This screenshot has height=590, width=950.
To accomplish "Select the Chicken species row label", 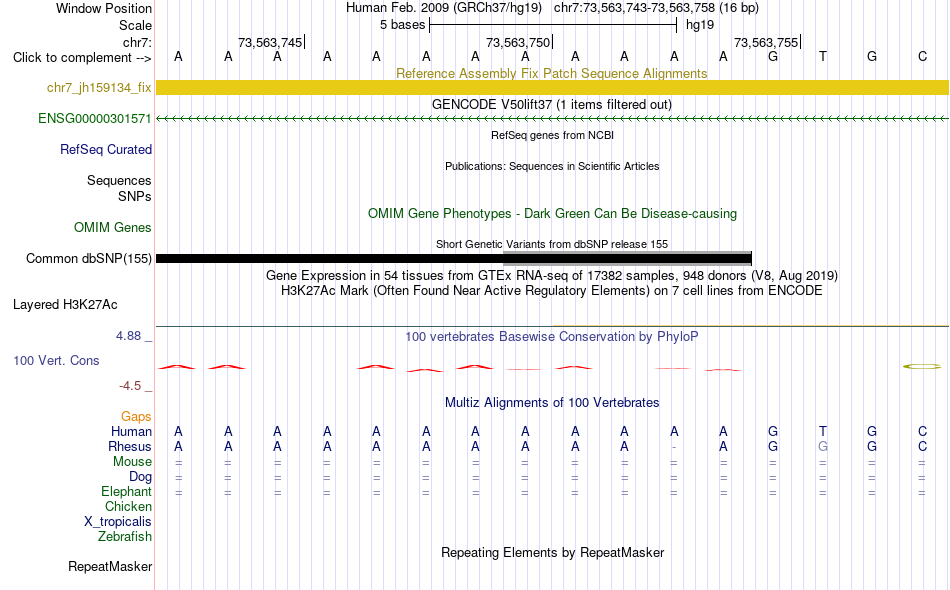I will tap(128, 507).
